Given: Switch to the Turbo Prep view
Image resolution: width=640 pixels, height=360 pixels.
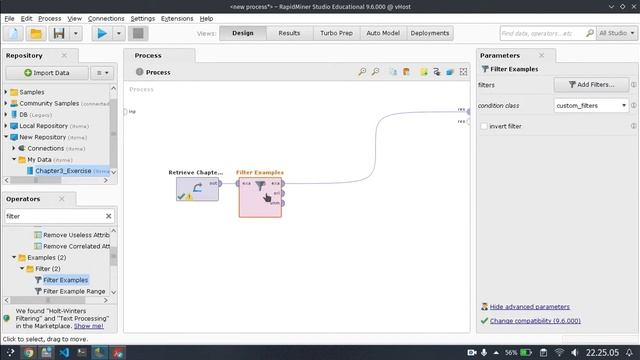Looking at the screenshot, I should [336, 33].
